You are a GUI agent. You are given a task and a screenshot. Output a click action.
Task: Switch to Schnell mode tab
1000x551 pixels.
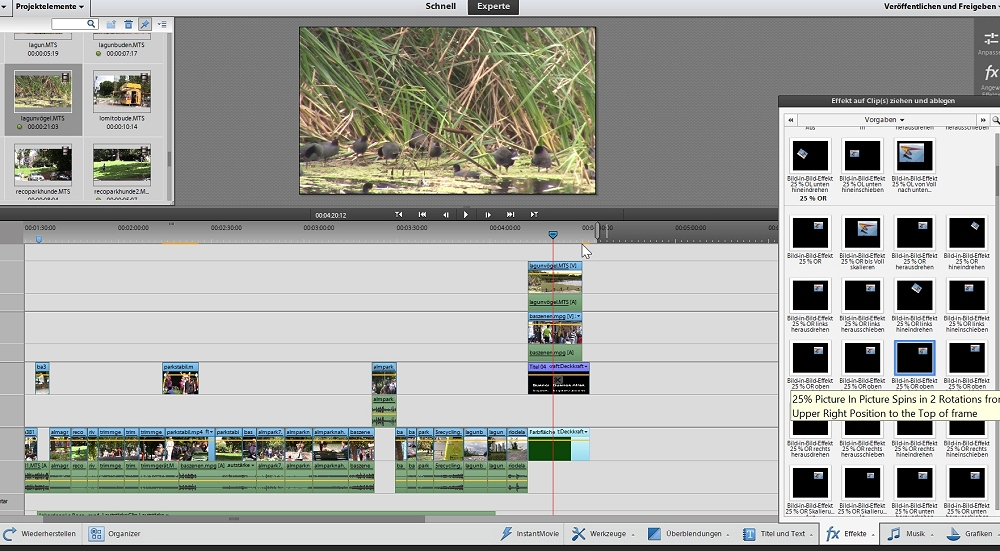click(x=441, y=6)
